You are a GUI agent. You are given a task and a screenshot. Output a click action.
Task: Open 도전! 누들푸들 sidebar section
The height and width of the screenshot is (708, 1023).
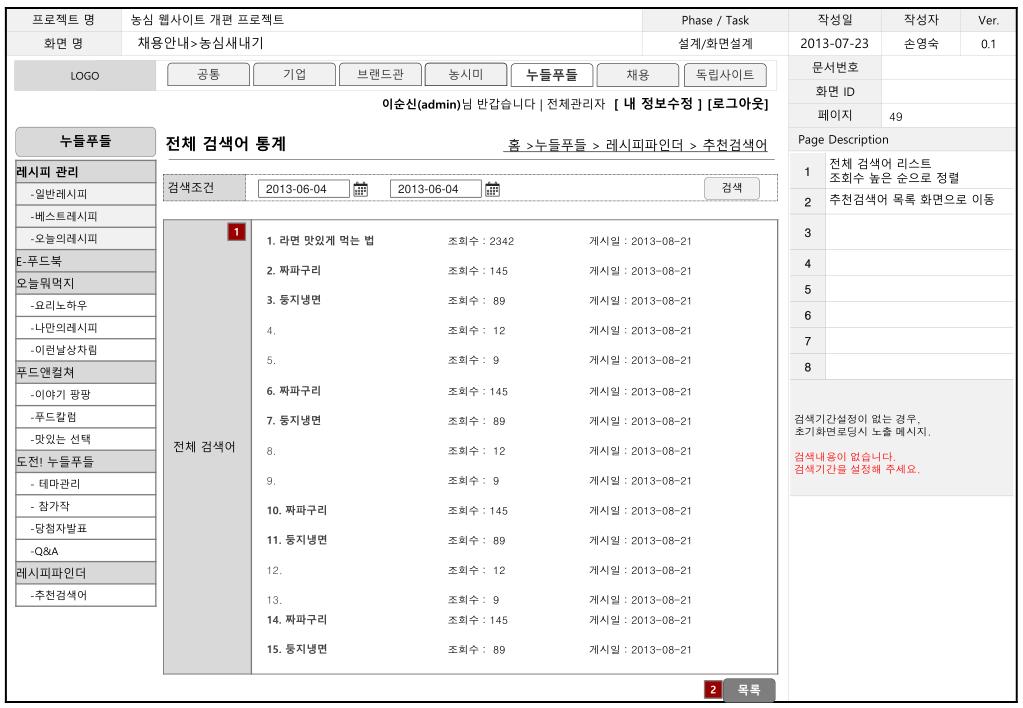[x=85, y=461]
